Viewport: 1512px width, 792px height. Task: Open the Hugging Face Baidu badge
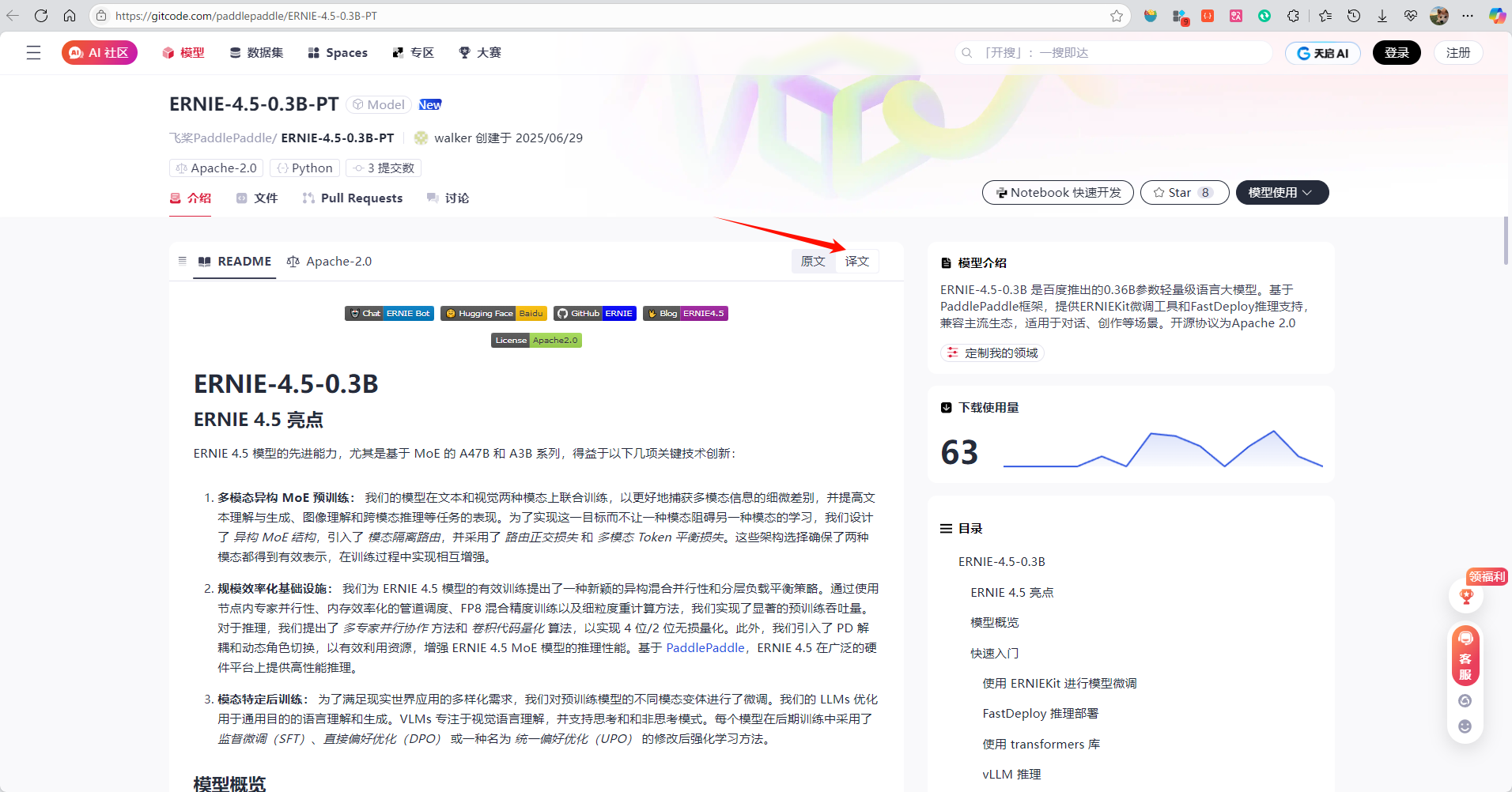coord(493,314)
